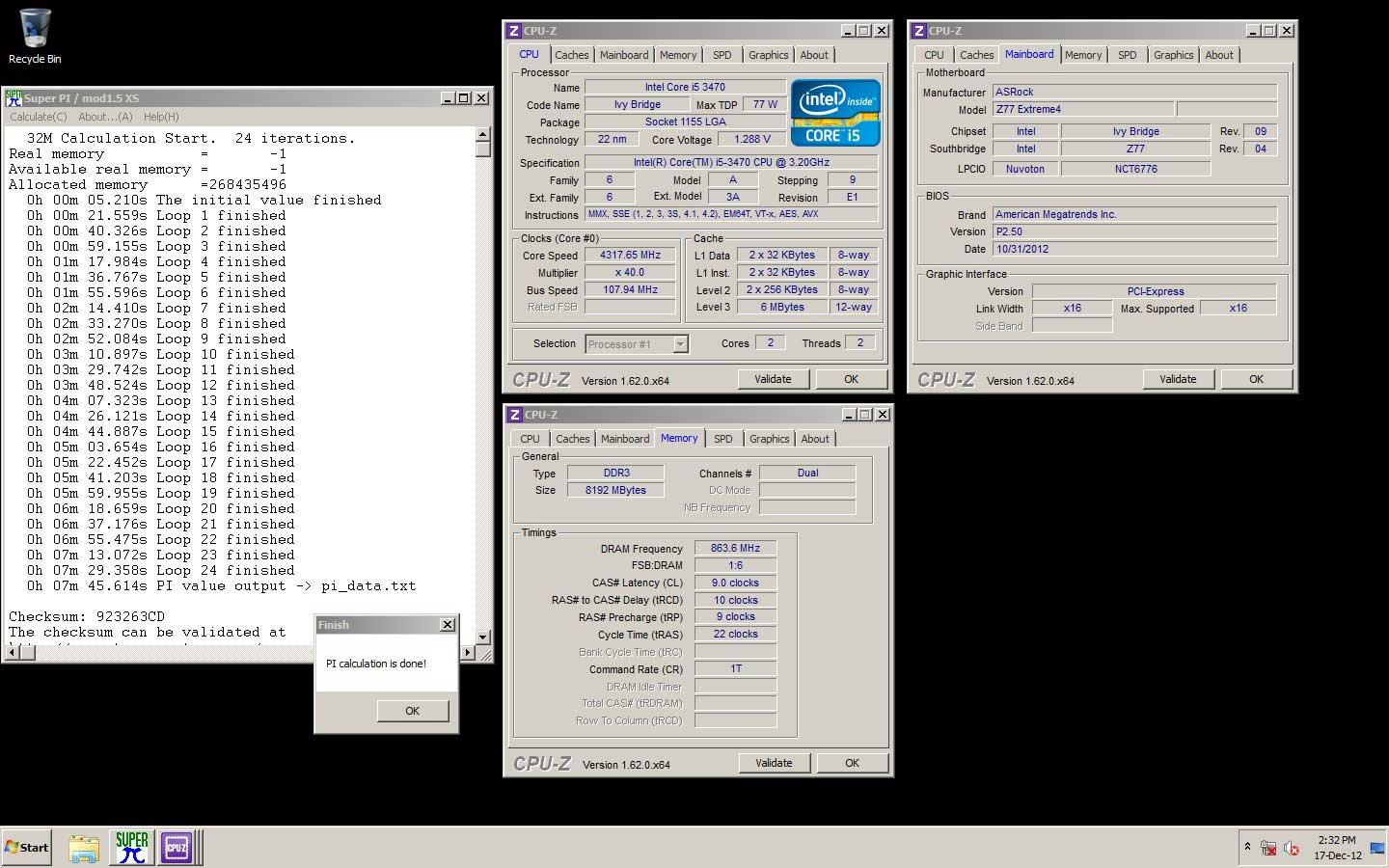Open Windows Explorer from the taskbar
The image size is (1389, 868).
coord(84,848)
